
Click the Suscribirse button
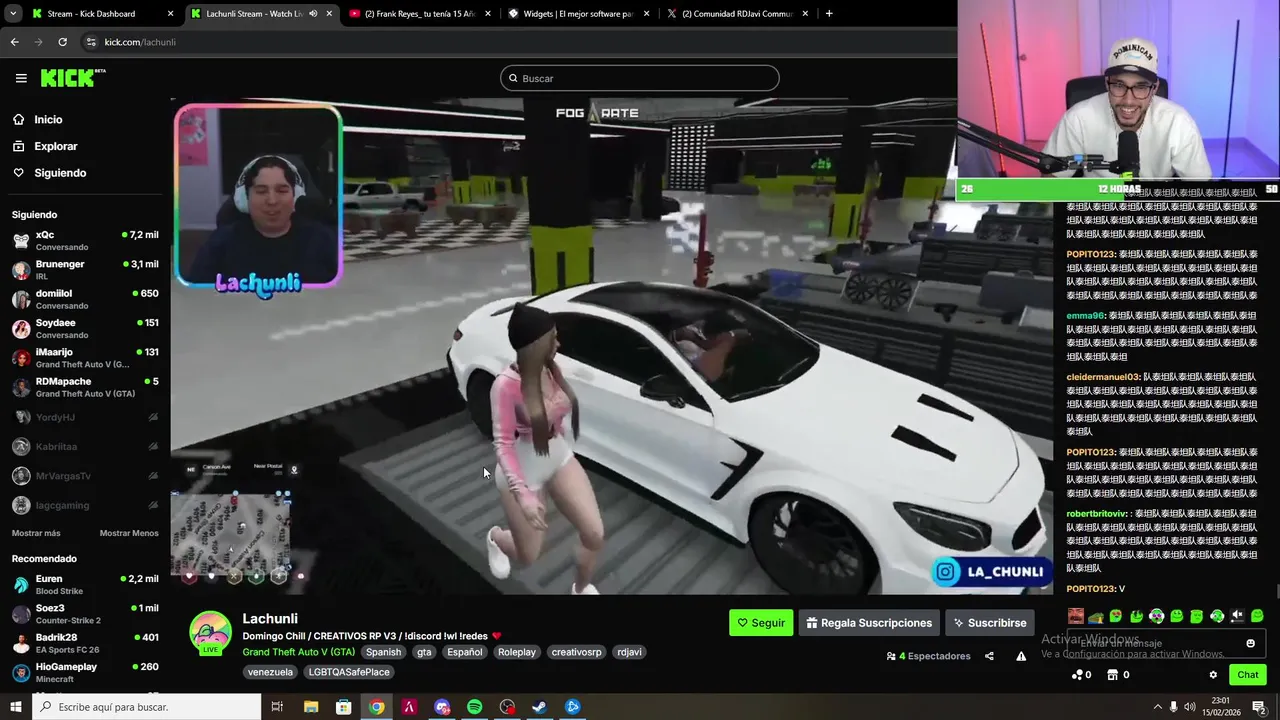click(x=989, y=622)
